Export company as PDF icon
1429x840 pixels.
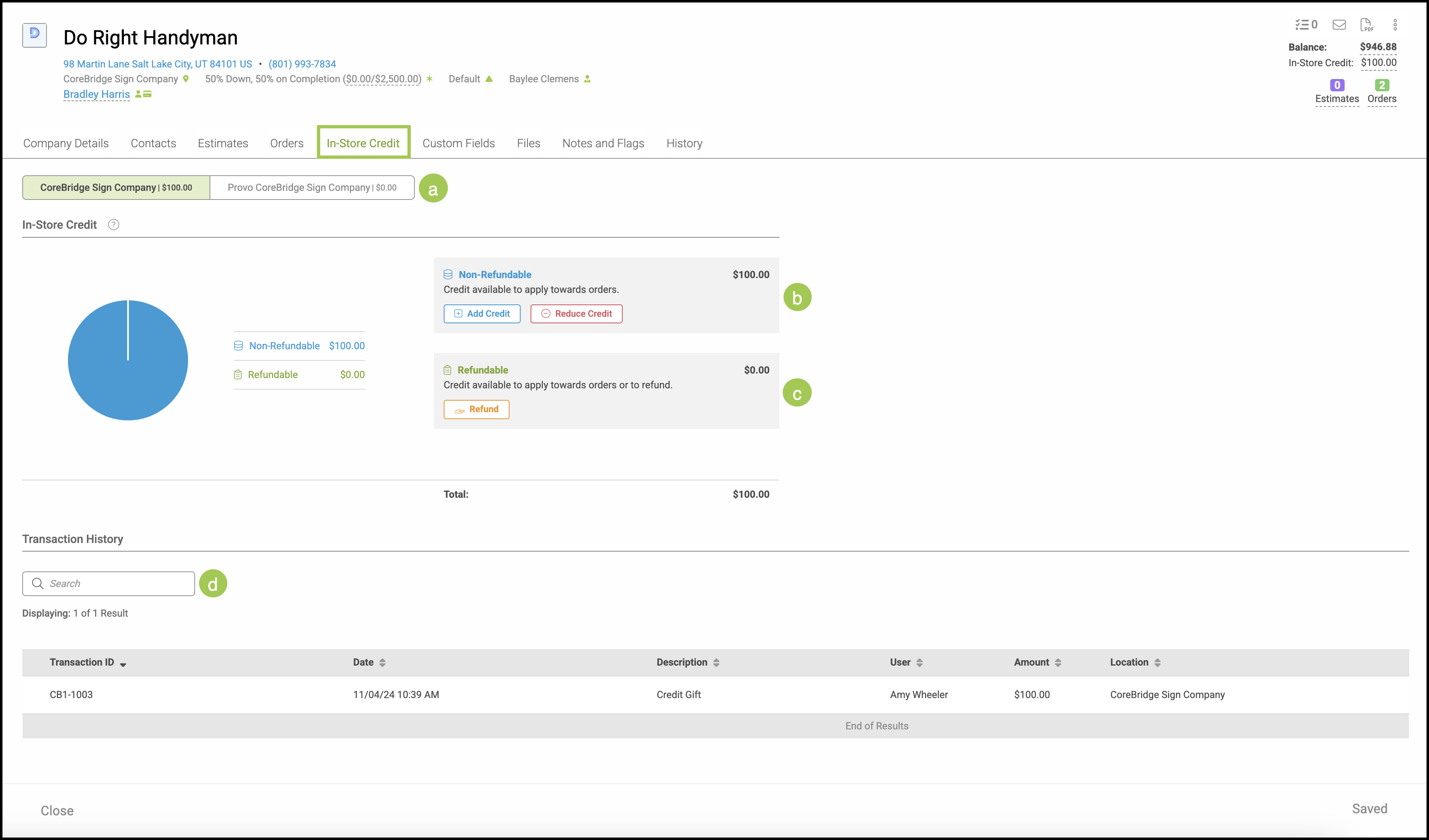click(1366, 24)
